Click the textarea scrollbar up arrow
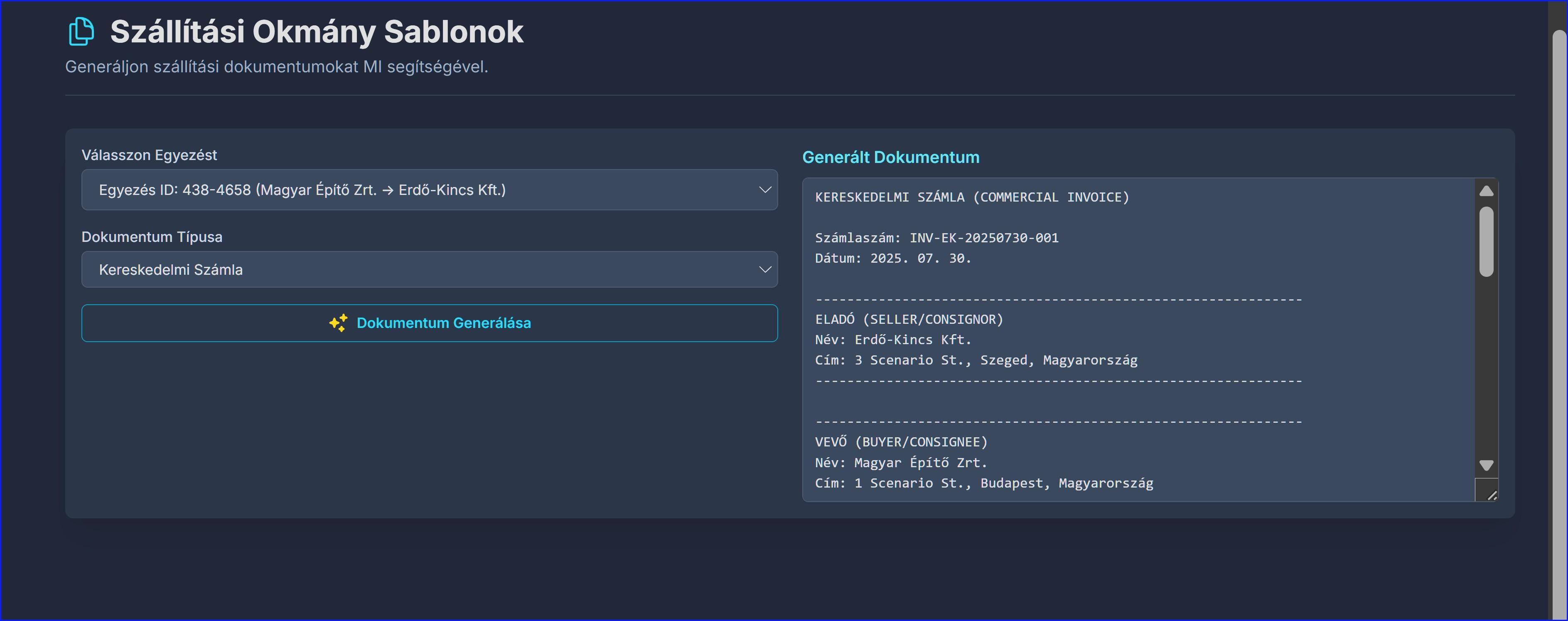Viewport: 1568px width, 621px height. click(1486, 191)
